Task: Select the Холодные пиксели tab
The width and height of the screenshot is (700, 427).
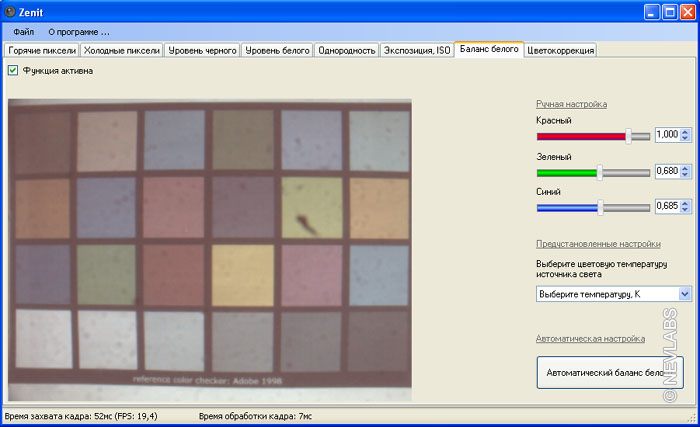Action: pyautogui.click(x=121, y=50)
